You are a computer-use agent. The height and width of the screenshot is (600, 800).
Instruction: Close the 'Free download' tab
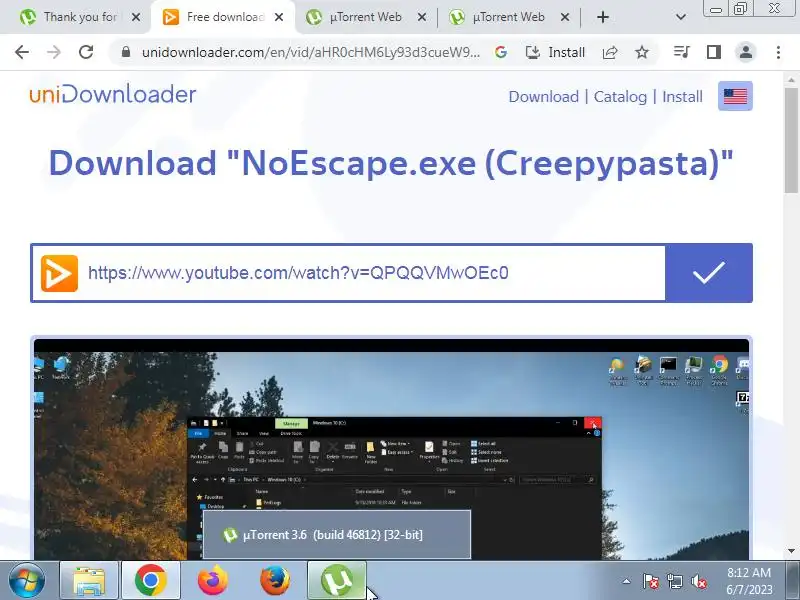(x=279, y=17)
